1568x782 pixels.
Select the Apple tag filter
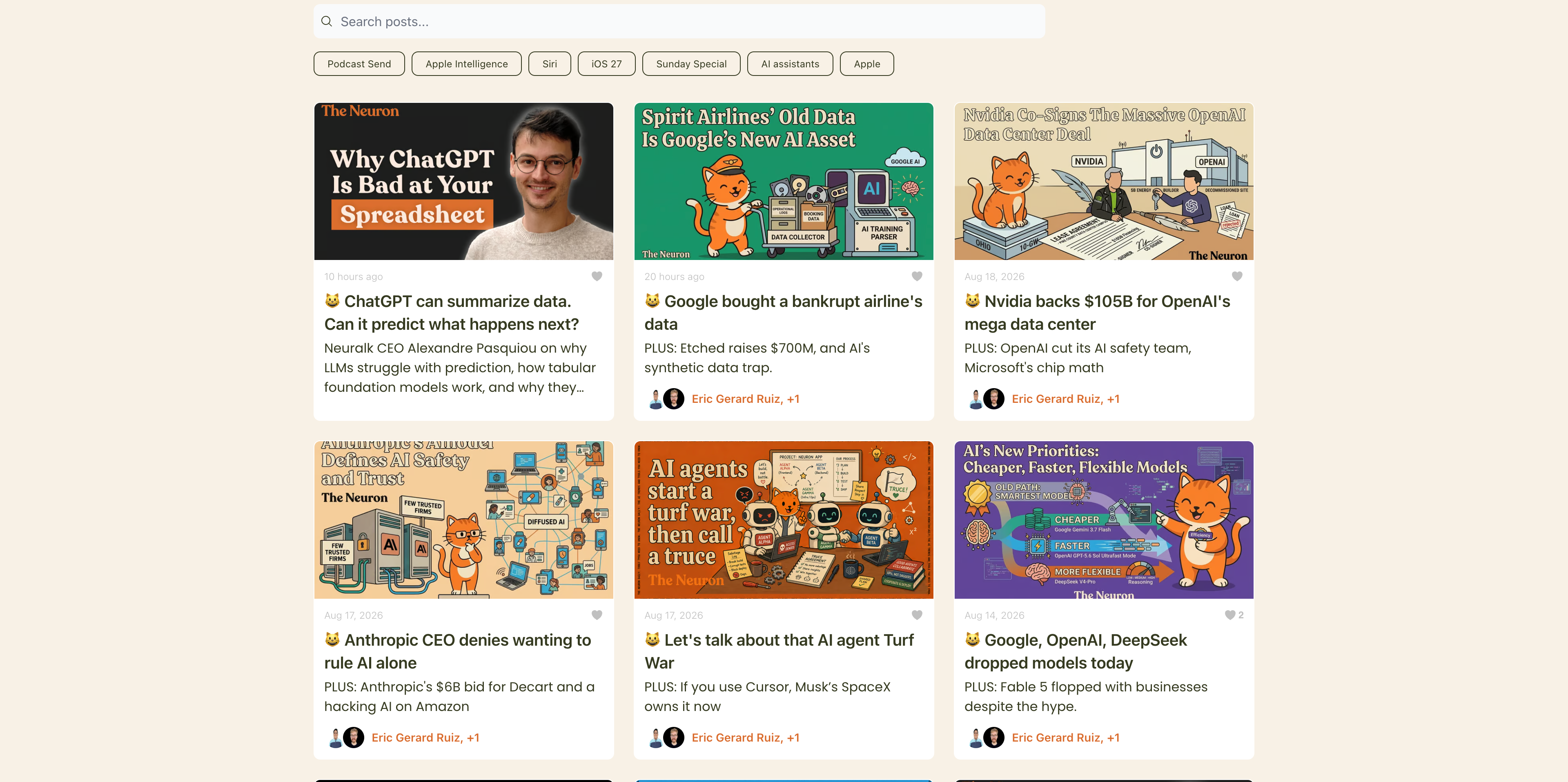click(867, 64)
